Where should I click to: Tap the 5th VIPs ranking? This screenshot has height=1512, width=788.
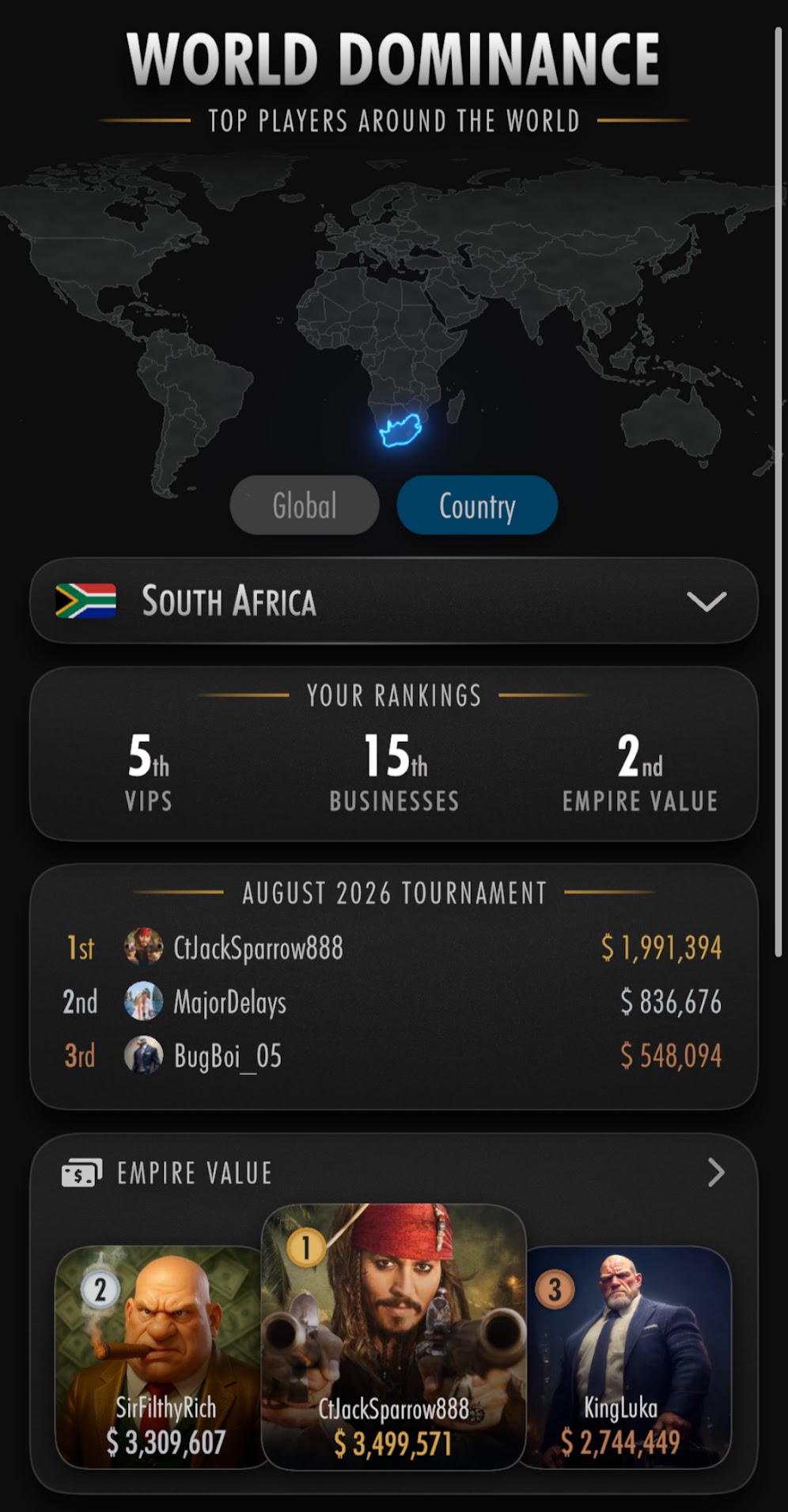(149, 771)
